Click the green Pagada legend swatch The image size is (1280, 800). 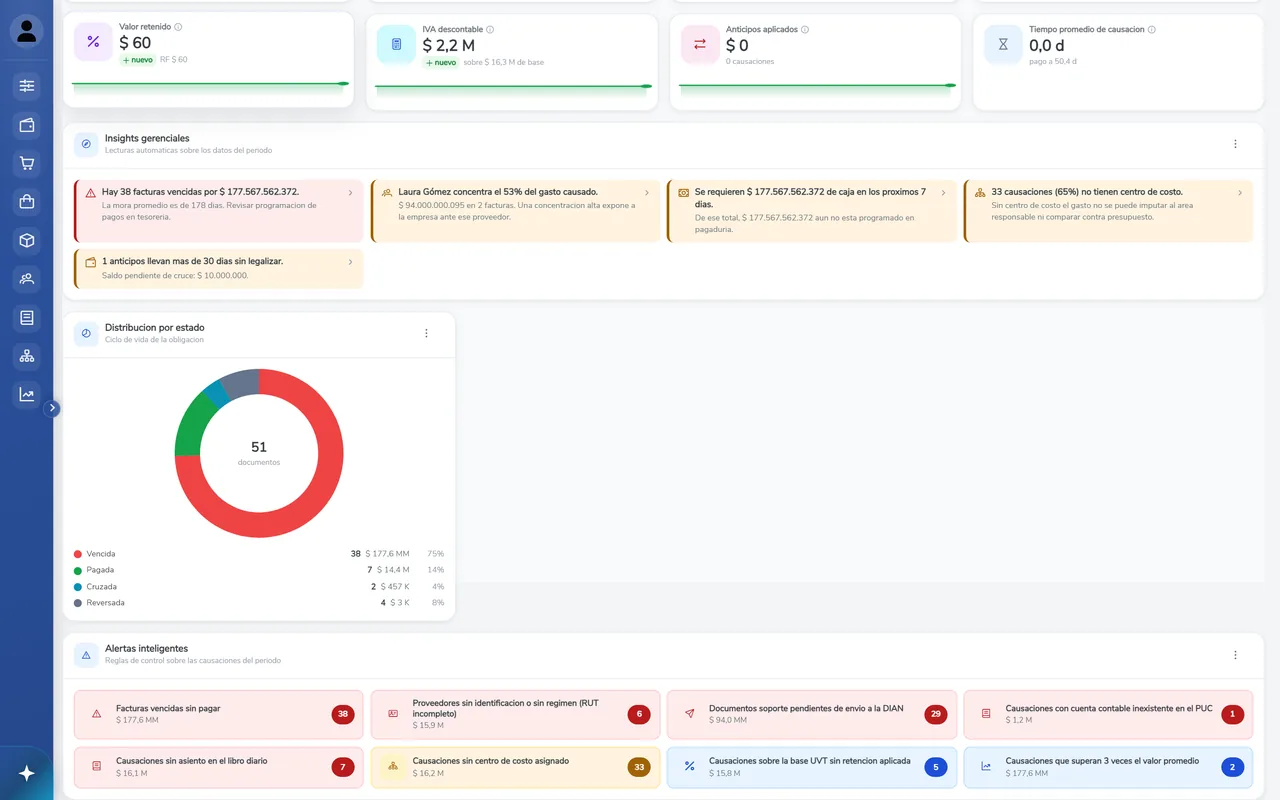click(78, 570)
